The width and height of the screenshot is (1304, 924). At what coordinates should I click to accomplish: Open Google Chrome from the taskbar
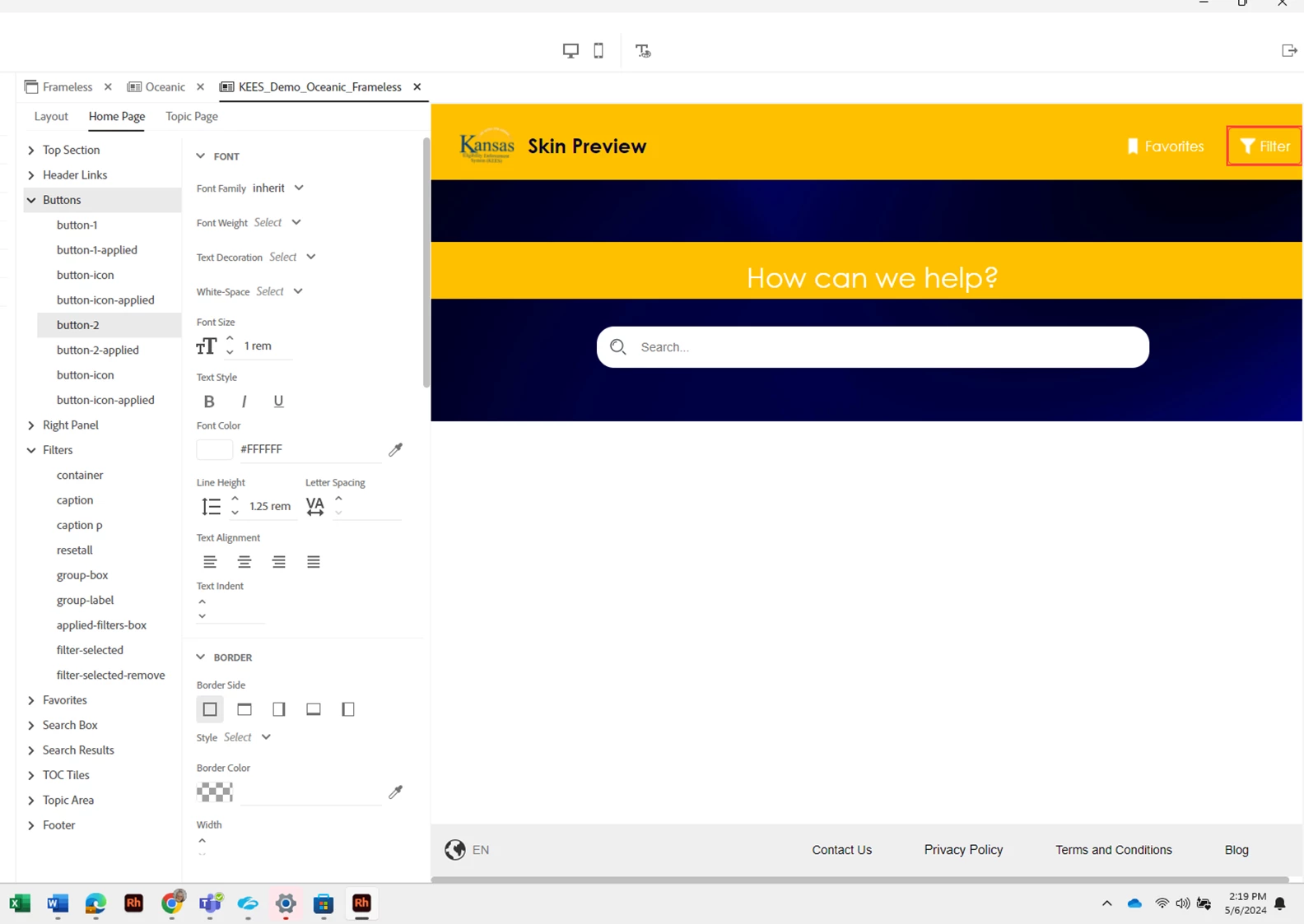click(172, 903)
